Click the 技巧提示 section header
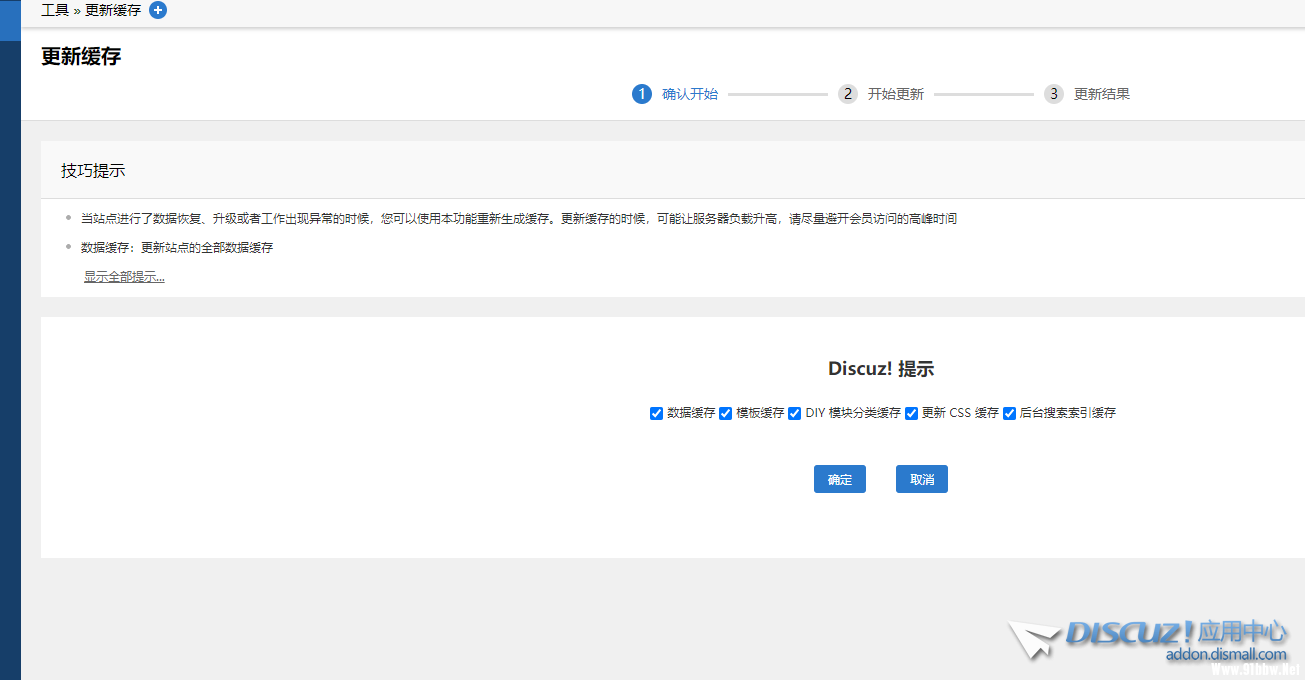The width and height of the screenshot is (1305, 680). tap(93, 171)
